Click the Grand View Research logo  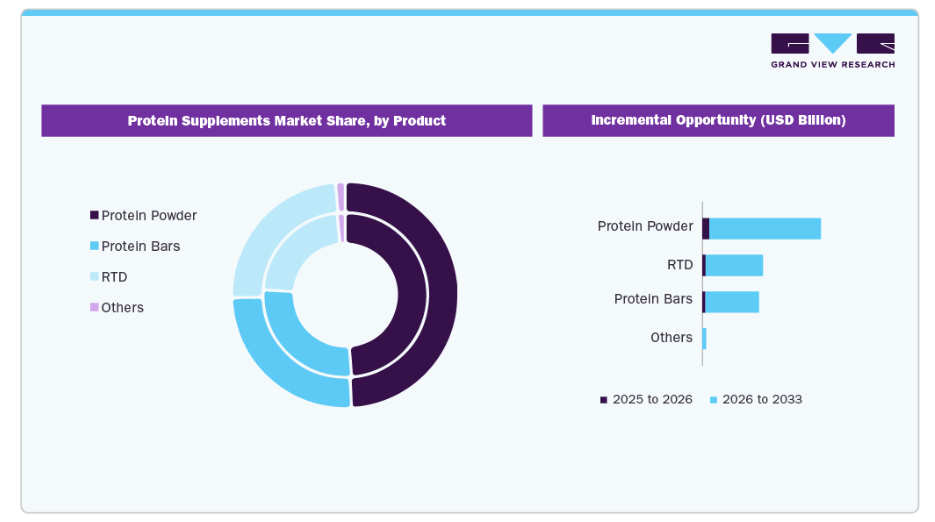pos(832,44)
